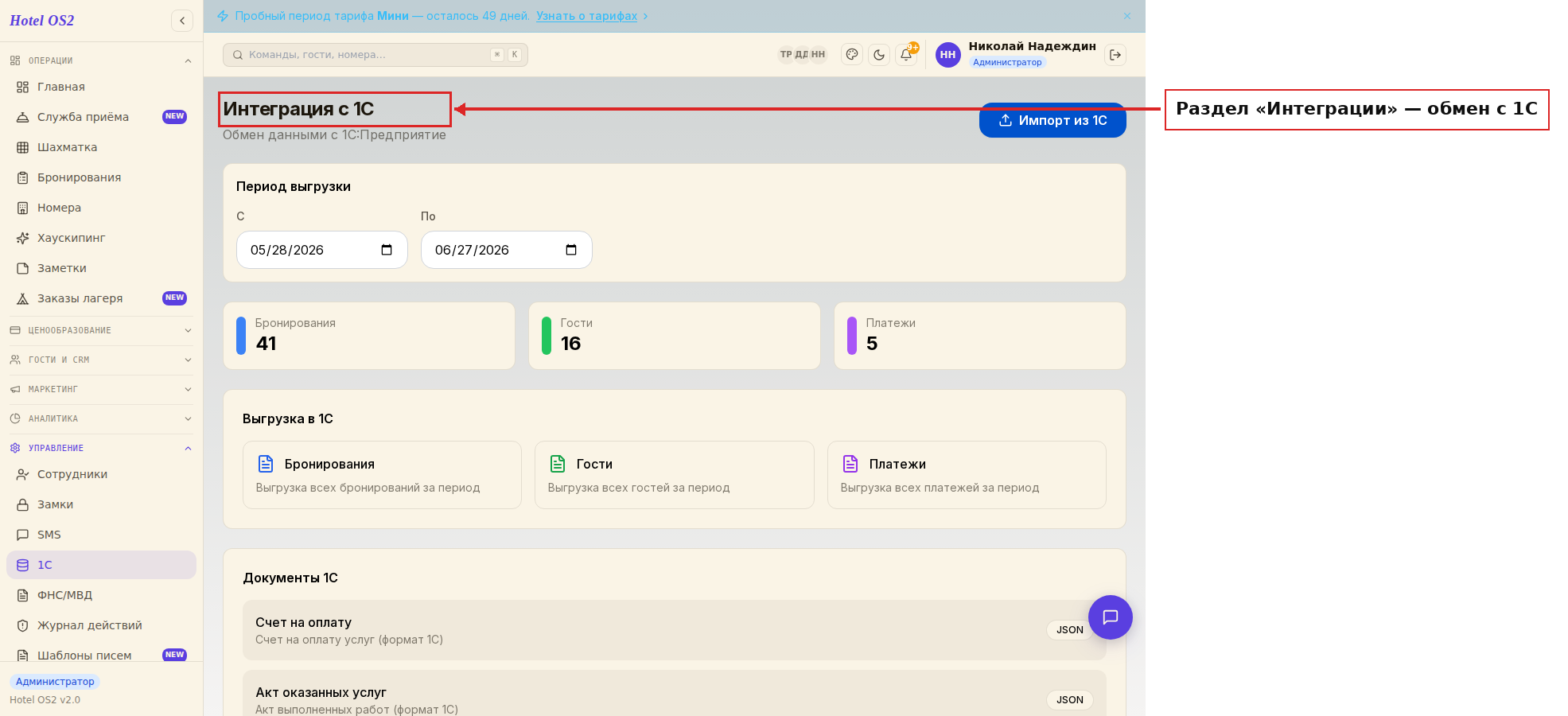Expand the Ценообразование section
This screenshot has height=716, width=1568.
(101, 330)
